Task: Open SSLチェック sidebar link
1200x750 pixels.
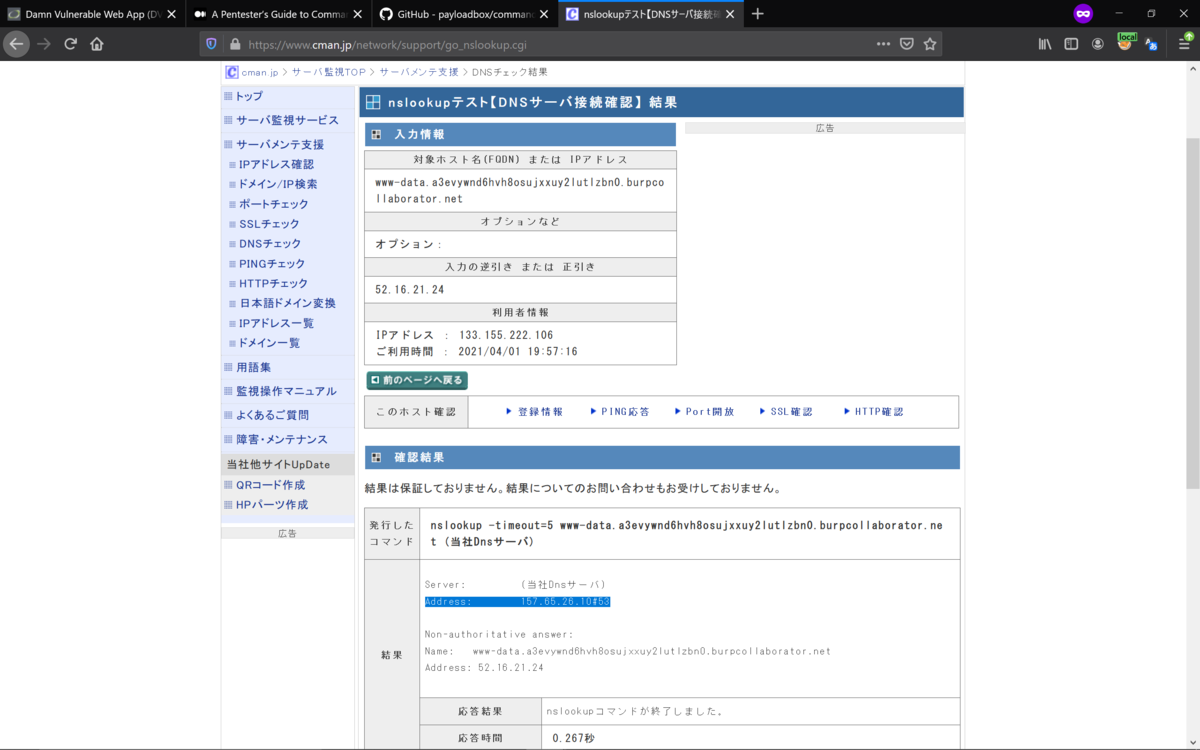Action: coord(269,224)
